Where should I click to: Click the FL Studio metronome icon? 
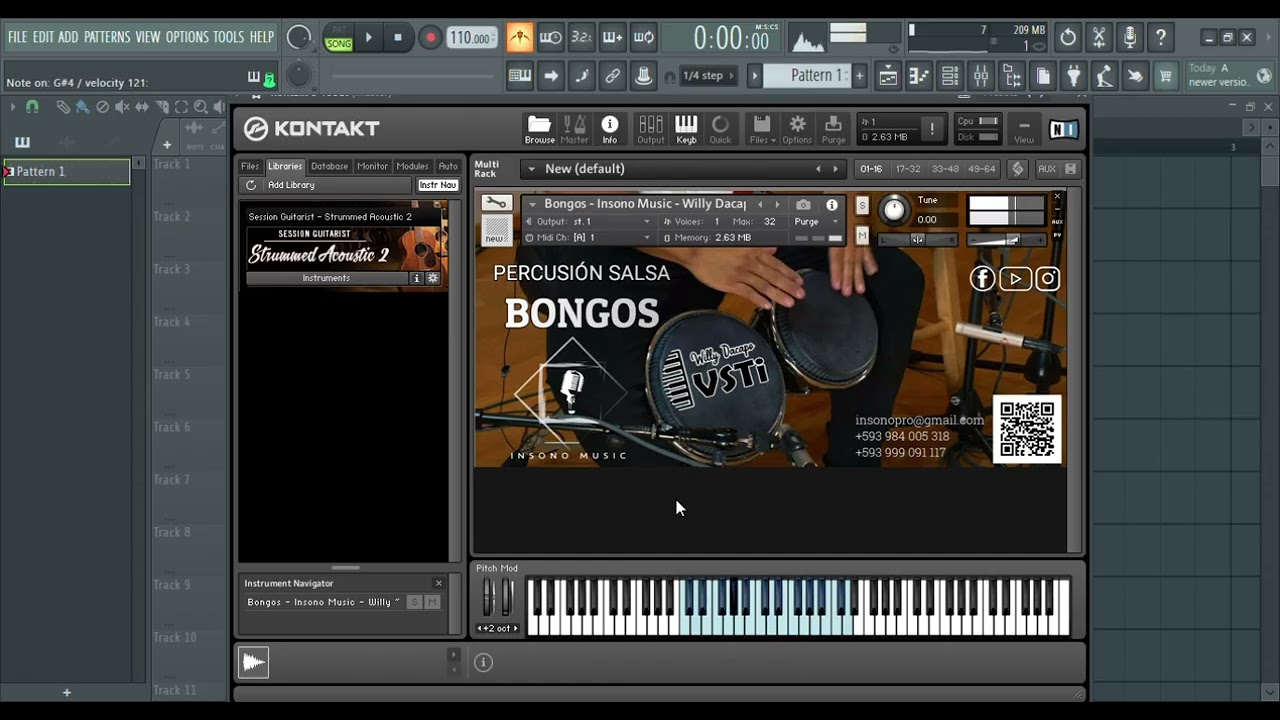(519, 38)
